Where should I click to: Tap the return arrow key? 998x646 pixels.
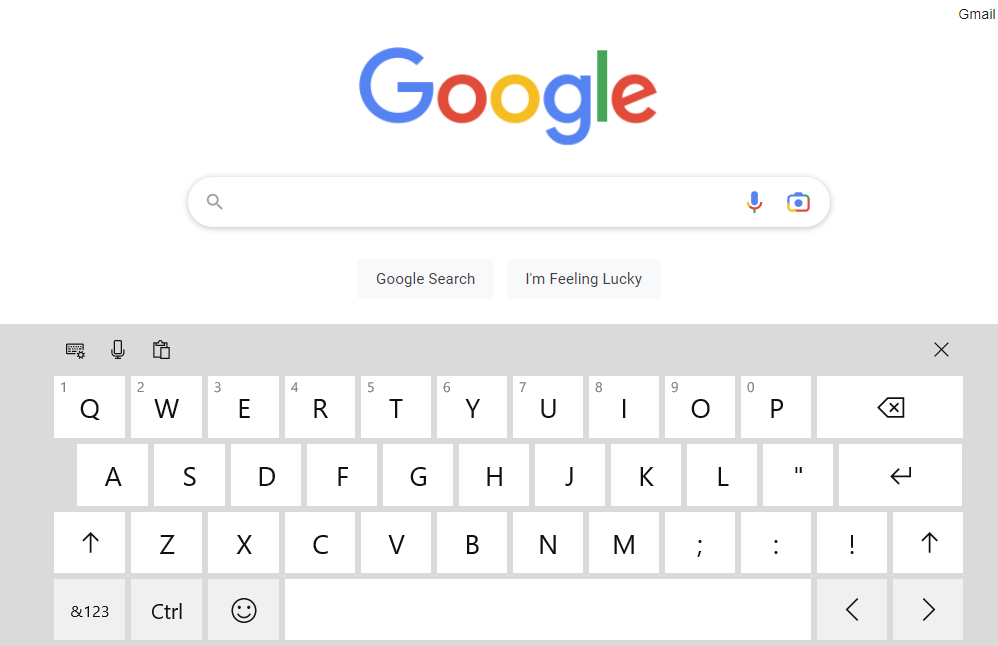click(x=901, y=475)
